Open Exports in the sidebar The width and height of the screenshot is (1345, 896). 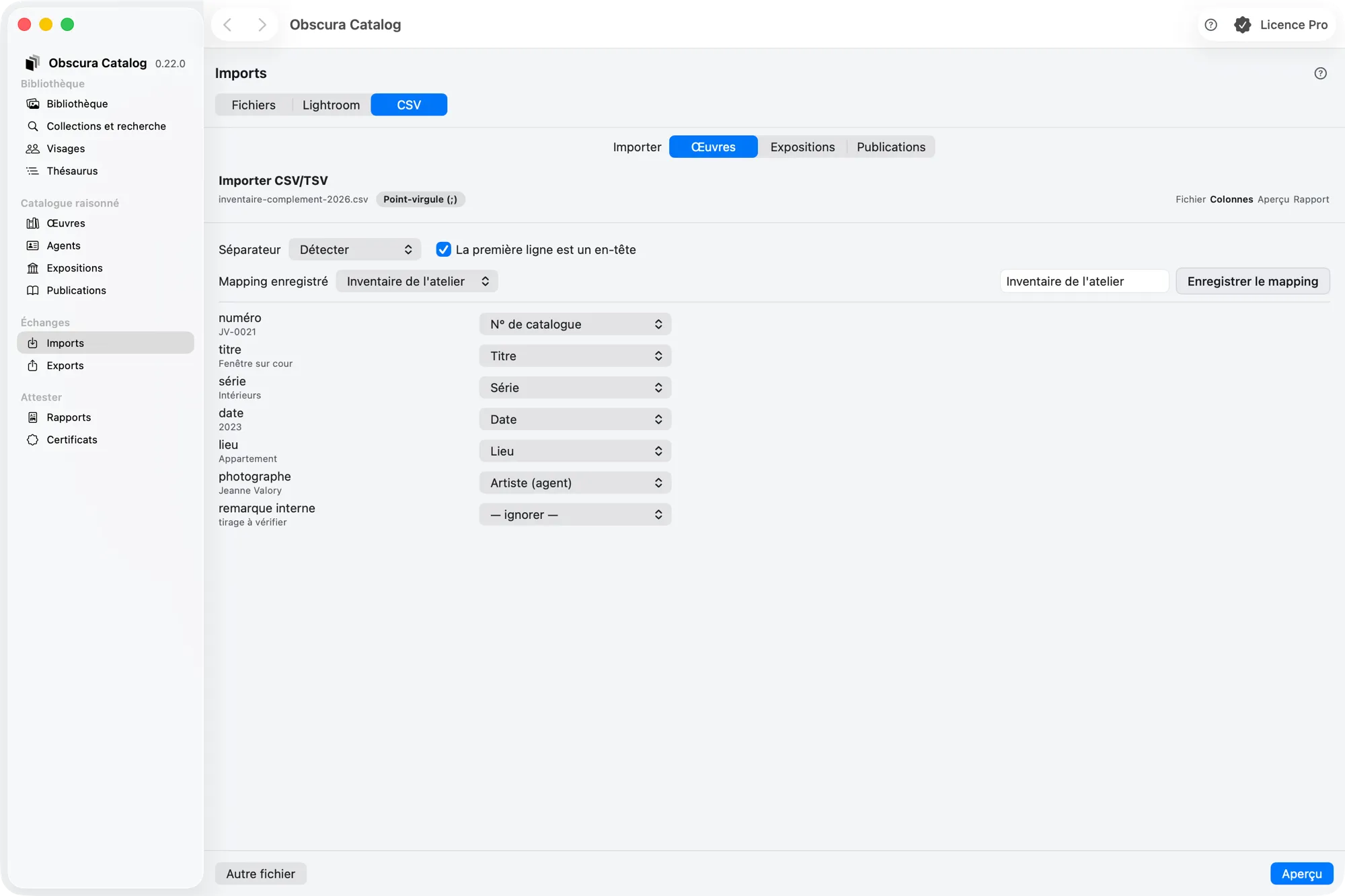click(106, 365)
